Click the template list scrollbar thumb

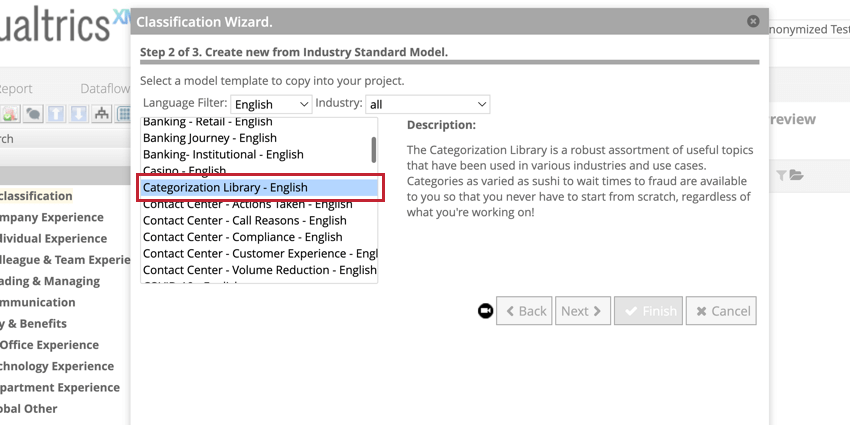click(374, 150)
